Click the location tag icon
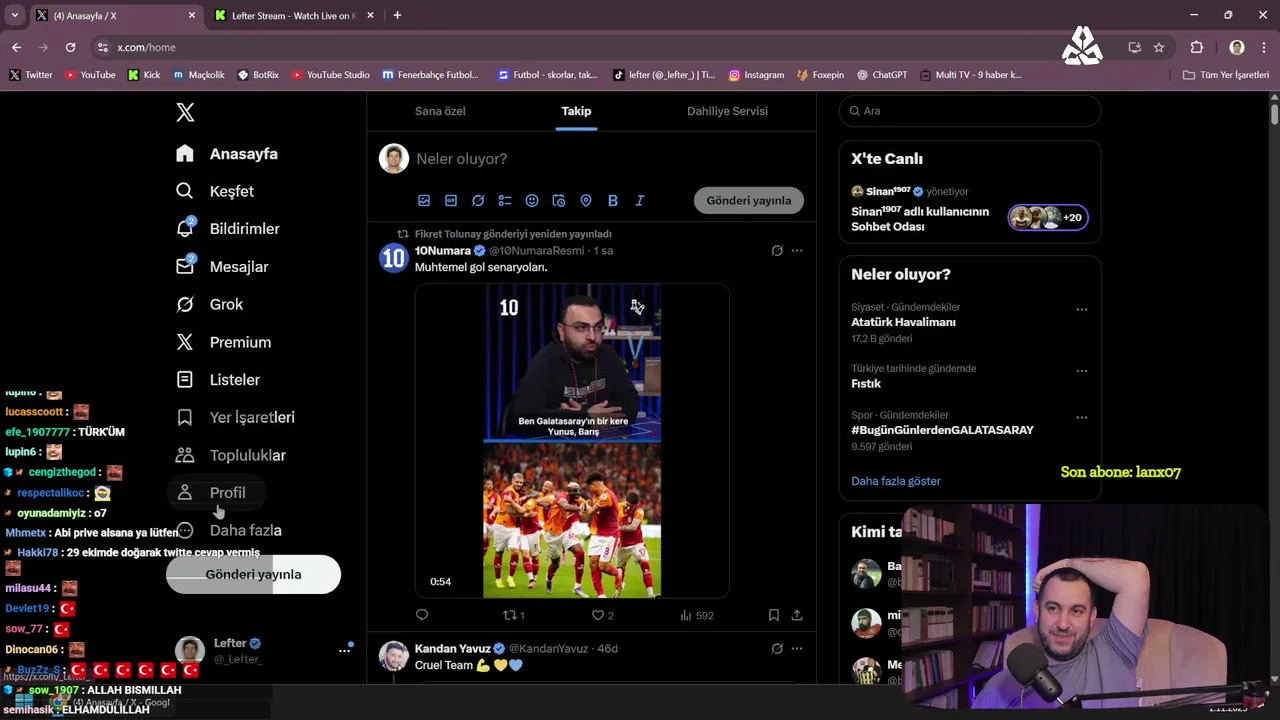1280x720 pixels. (x=586, y=201)
